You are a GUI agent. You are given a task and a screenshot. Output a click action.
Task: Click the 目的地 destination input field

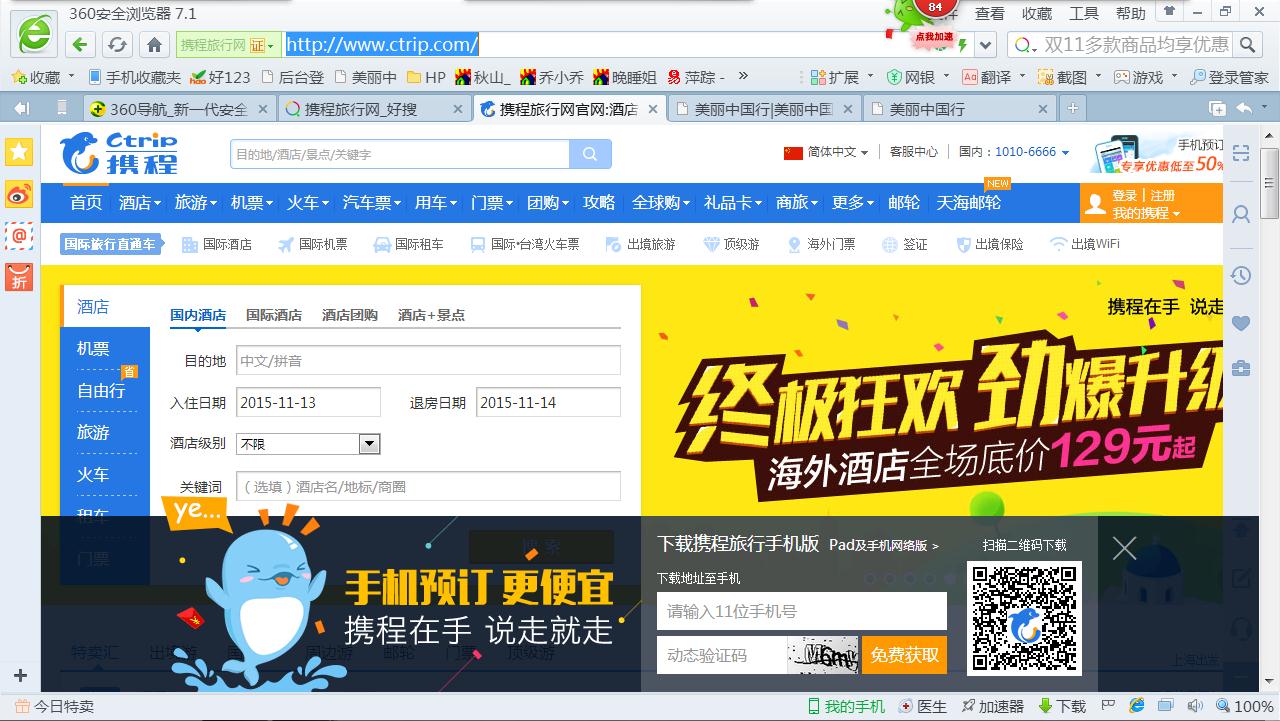(x=428, y=360)
